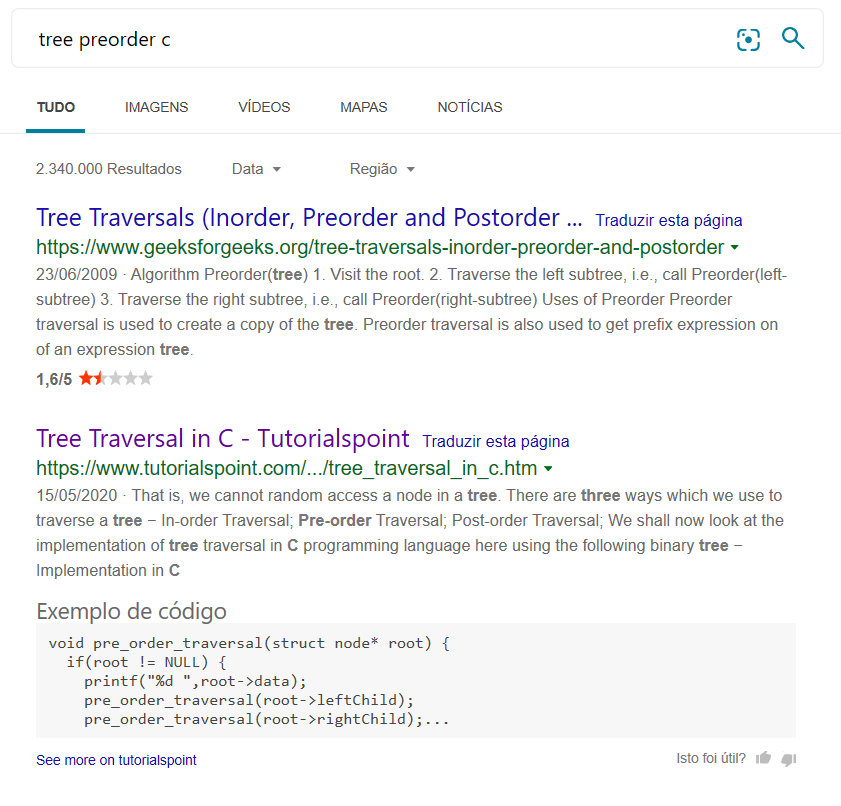
Task: Click the thumbs up feedback icon
Action: [763, 758]
